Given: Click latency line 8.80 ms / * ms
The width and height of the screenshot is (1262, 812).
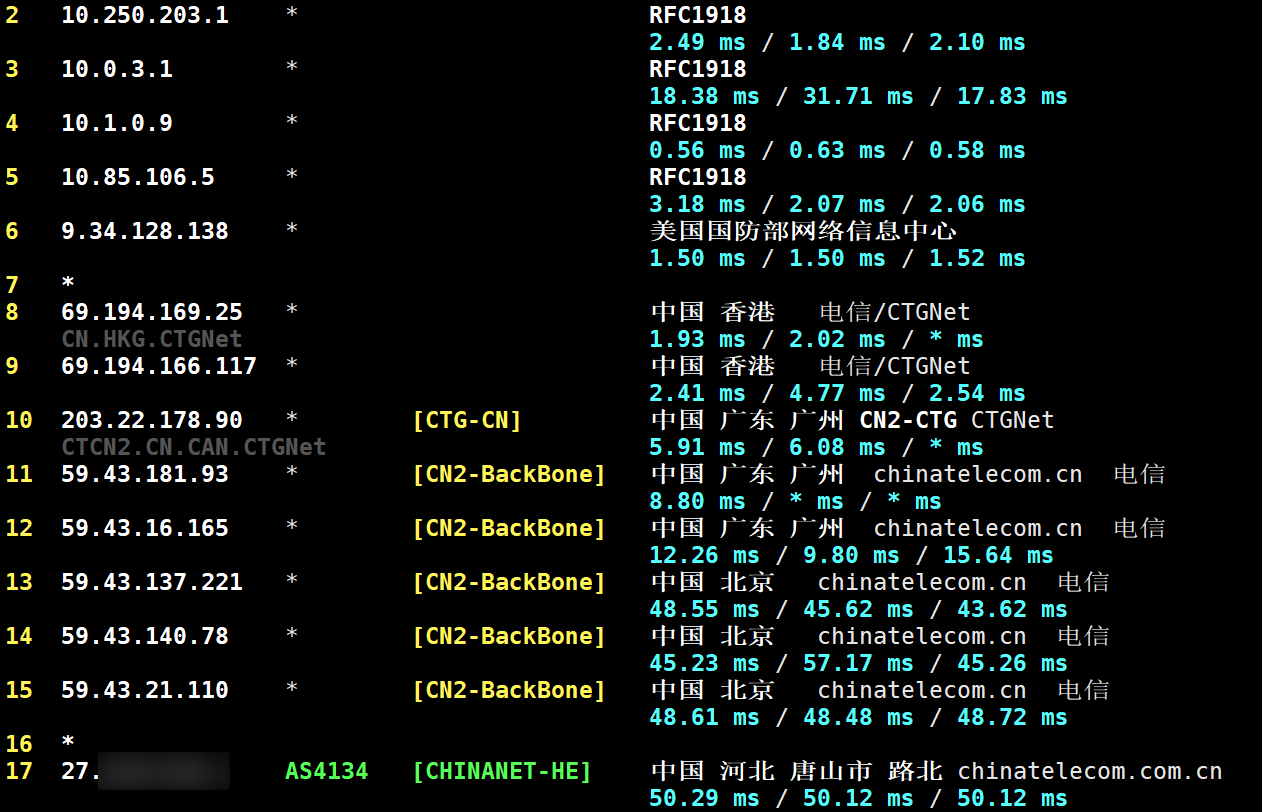Looking at the screenshot, I should click(795, 501).
